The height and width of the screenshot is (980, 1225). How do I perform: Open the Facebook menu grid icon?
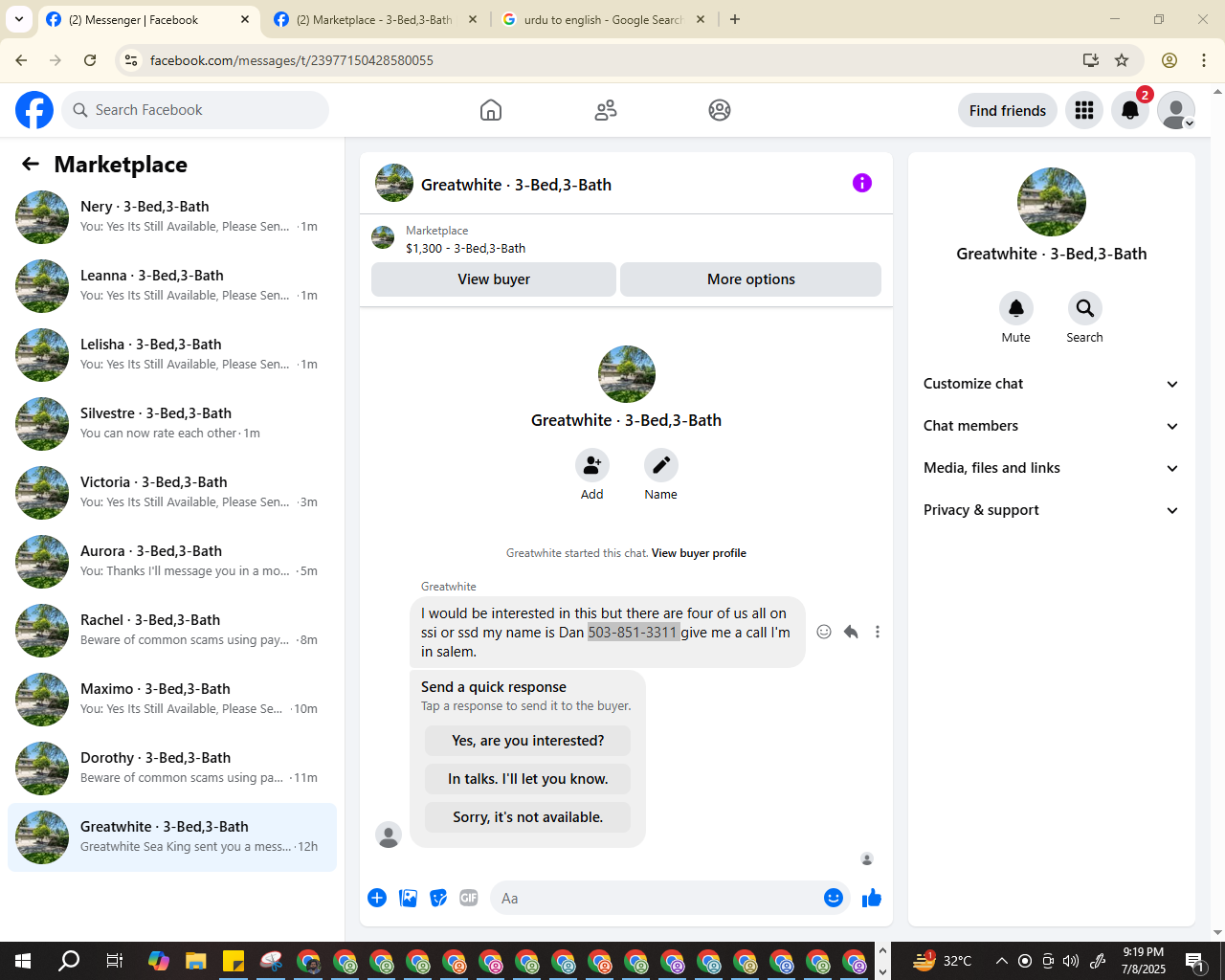(1084, 110)
